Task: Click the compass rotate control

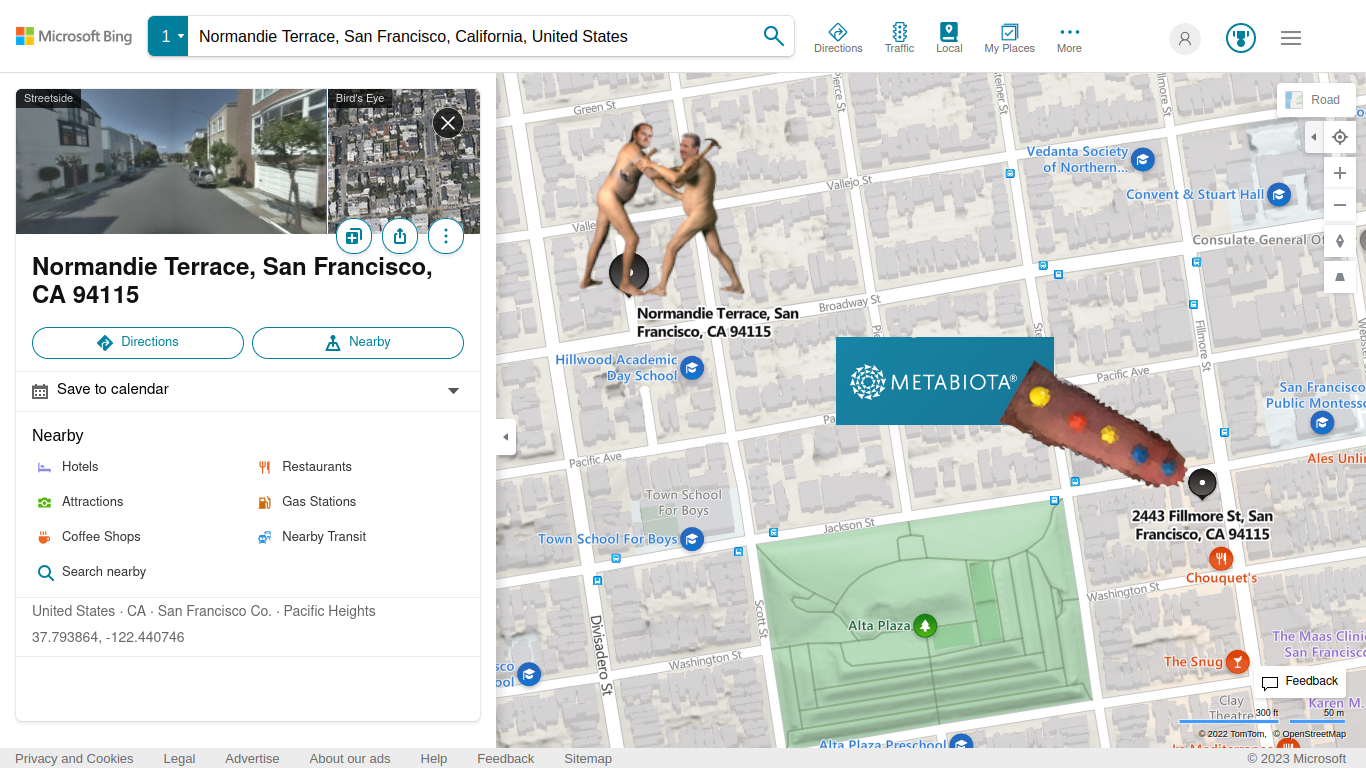Action: [x=1340, y=241]
